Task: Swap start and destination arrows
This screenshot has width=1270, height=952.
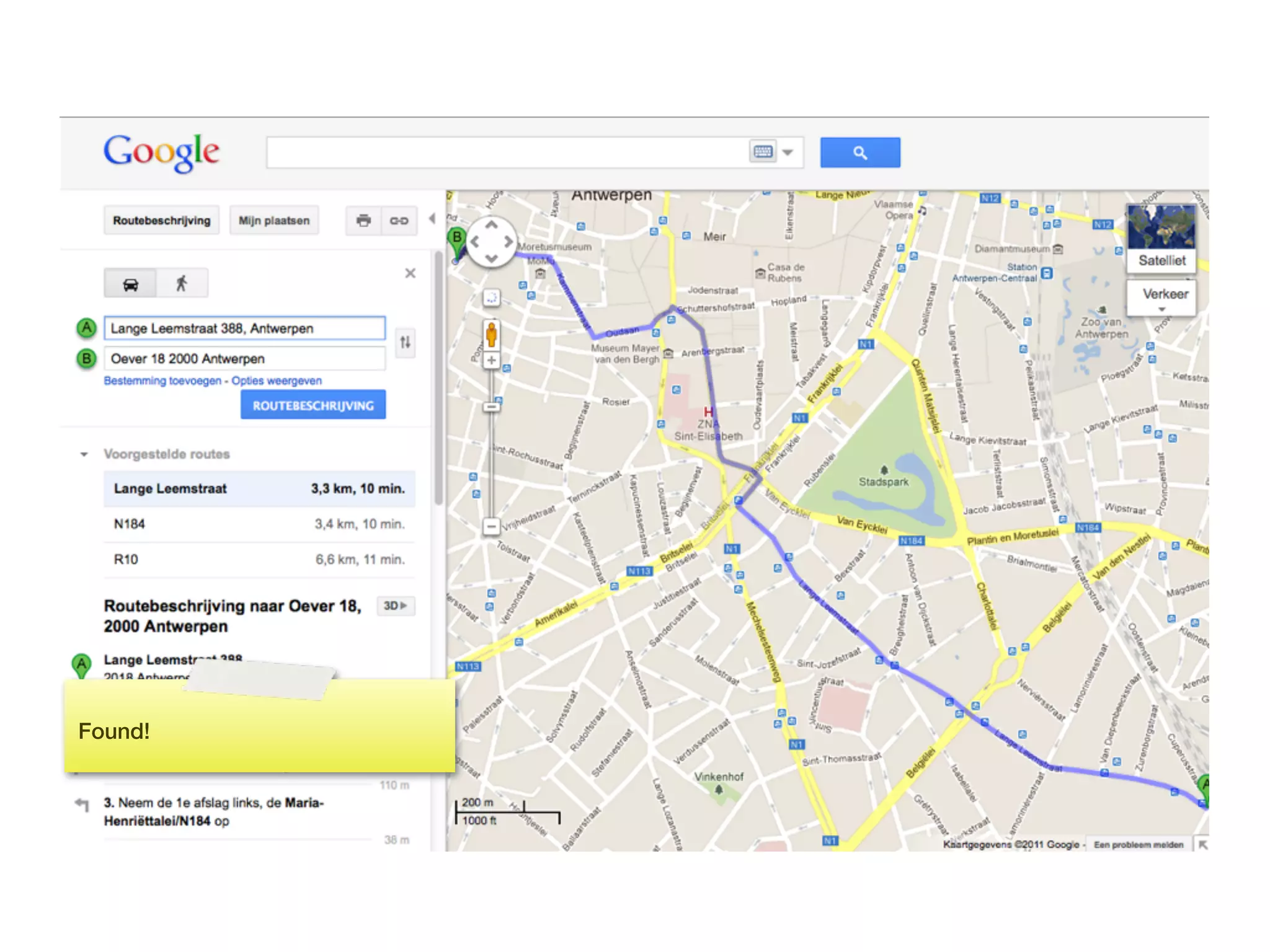Action: [x=406, y=343]
